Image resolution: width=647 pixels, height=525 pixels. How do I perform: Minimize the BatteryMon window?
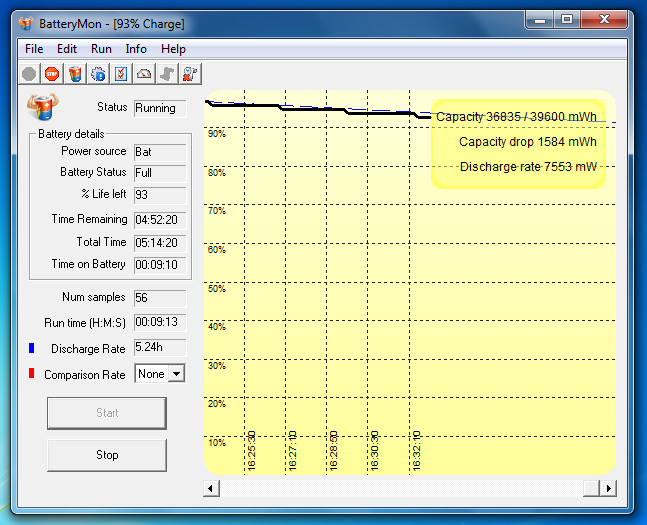pyautogui.click(x=540, y=19)
